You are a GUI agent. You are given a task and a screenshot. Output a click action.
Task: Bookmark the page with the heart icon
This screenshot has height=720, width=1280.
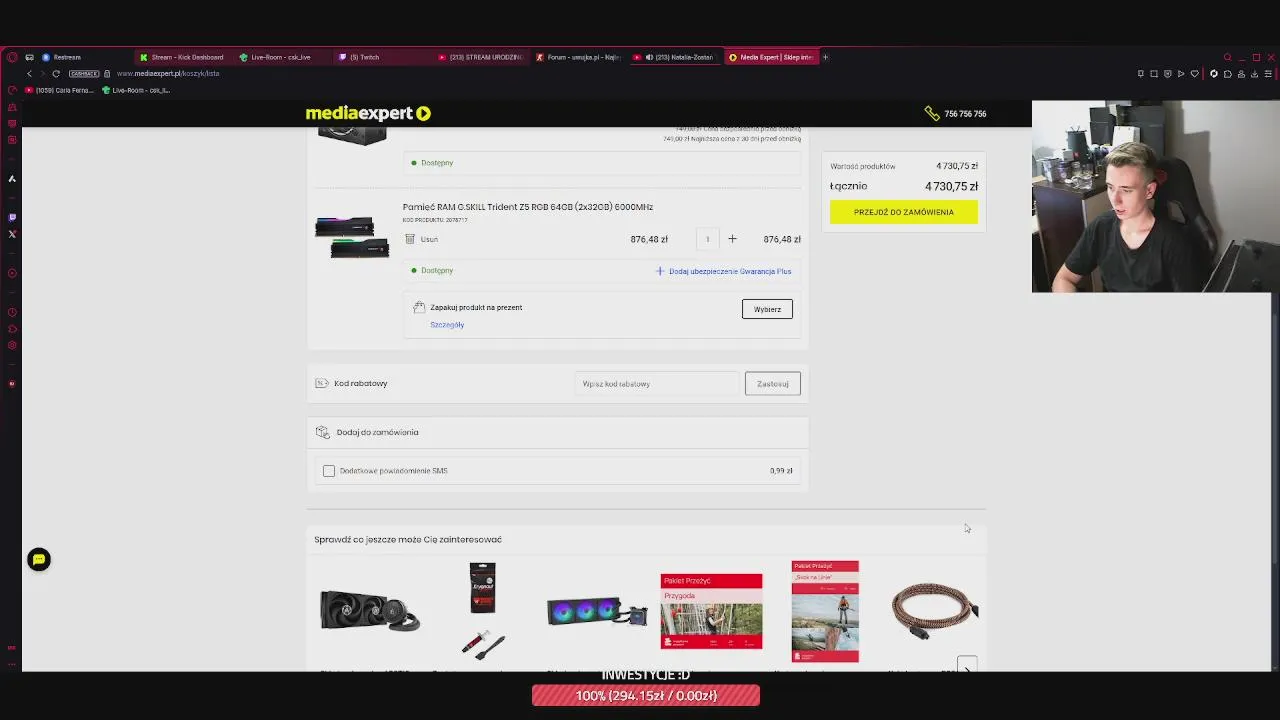click(1194, 73)
